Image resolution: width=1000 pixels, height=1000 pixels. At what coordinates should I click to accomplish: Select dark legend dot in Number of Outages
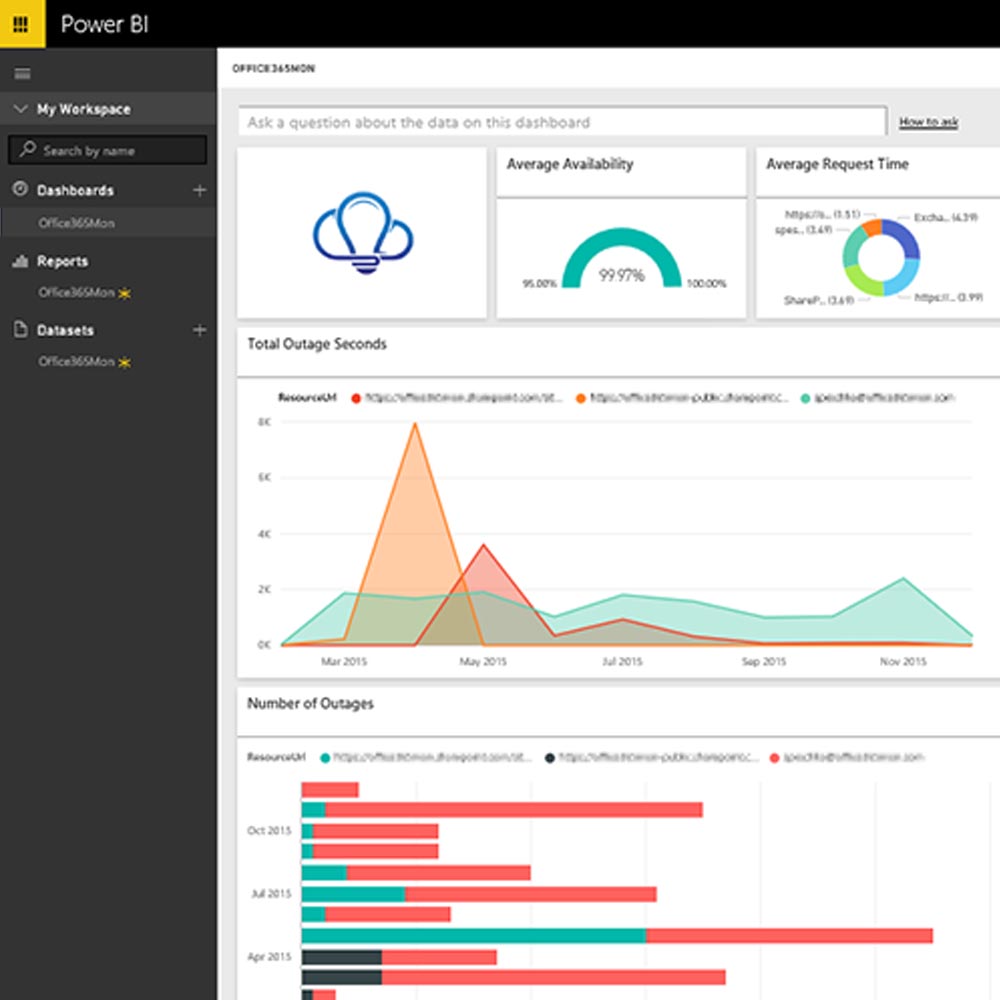pos(550,758)
